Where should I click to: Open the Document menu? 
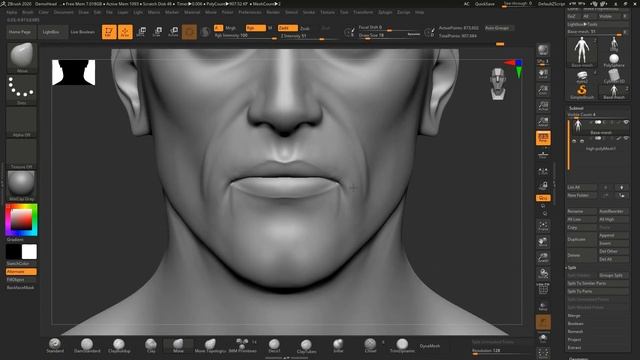point(64,12)
